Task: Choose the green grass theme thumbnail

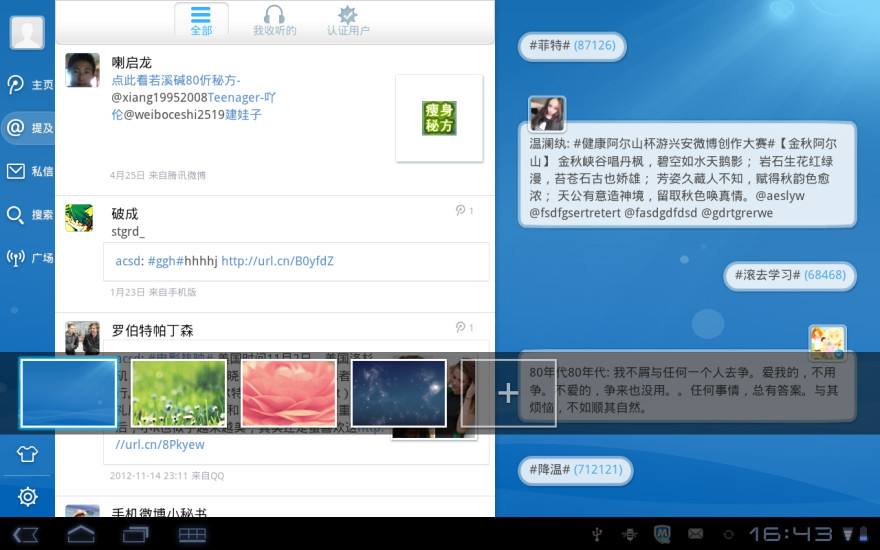Action: pyautogui.click(x=179, y=393)
